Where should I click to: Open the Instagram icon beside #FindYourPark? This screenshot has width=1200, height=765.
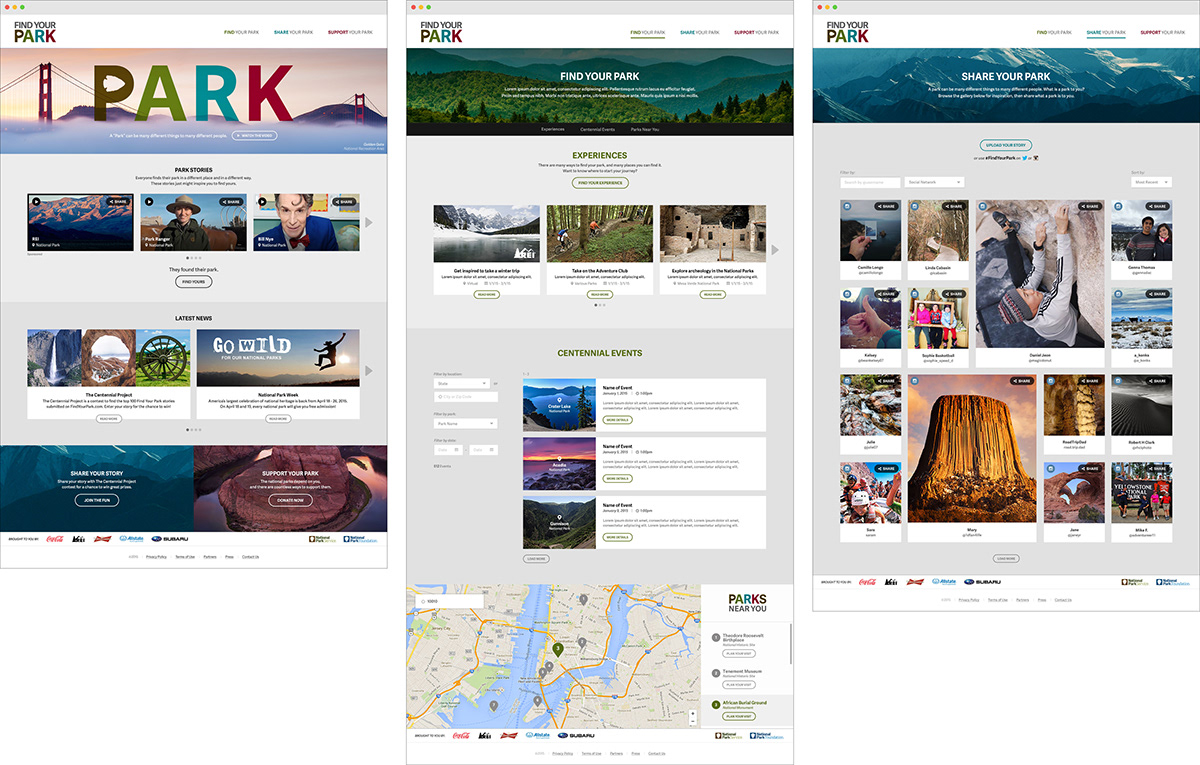click(x=1034, y=158)
